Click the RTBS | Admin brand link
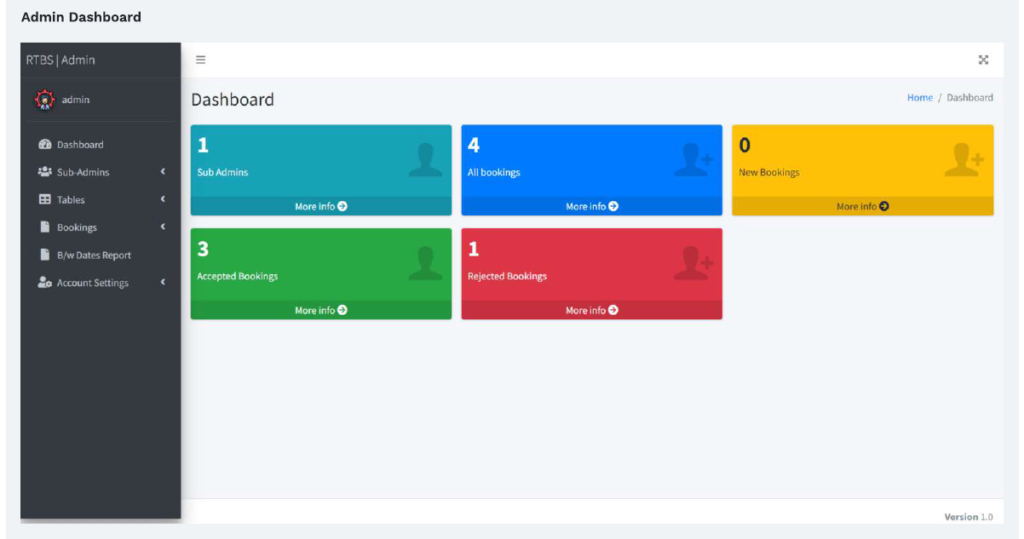This screenshot has width=1024, height=539. [x=61, y=60]
